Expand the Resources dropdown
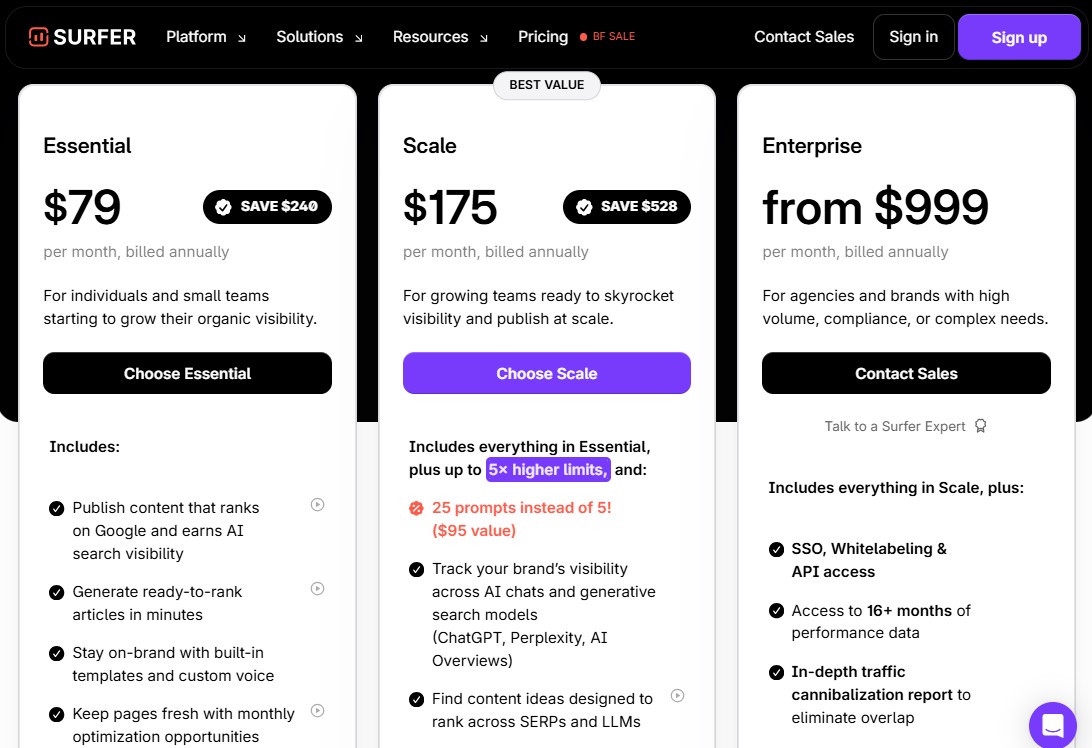Viewport: 1092px width, 748px height. click(439, 37)
